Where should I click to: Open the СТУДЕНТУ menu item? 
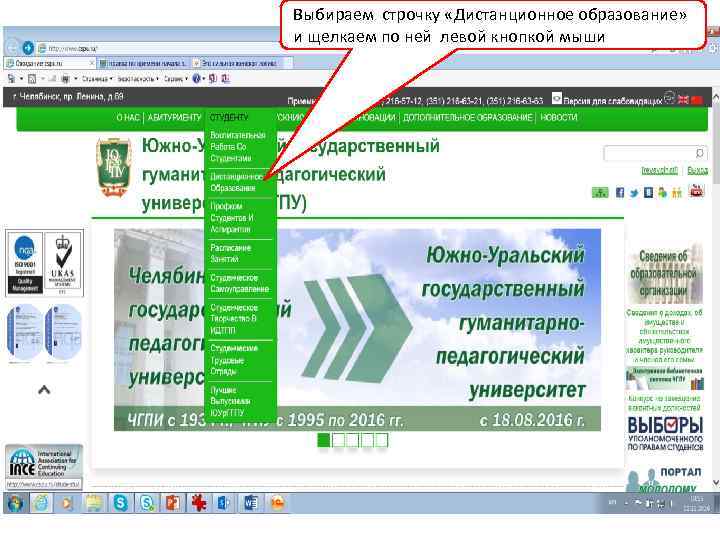coord(229,118)
